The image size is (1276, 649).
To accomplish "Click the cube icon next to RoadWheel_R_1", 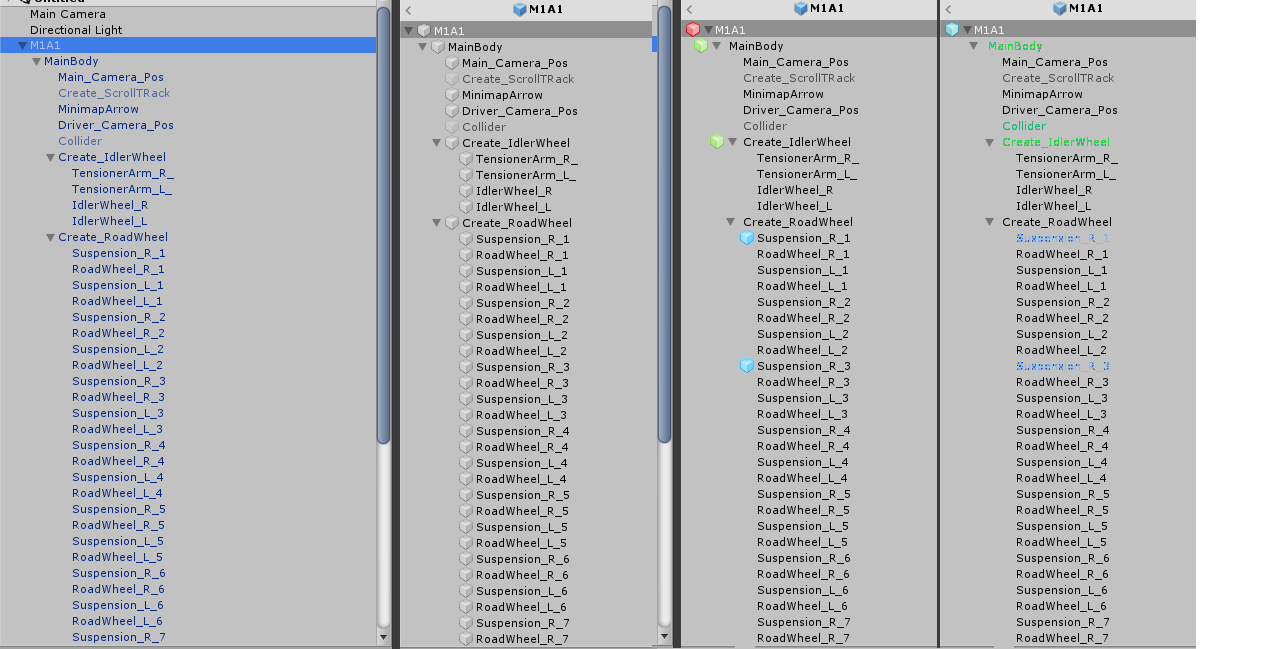I will click(464, 255).
